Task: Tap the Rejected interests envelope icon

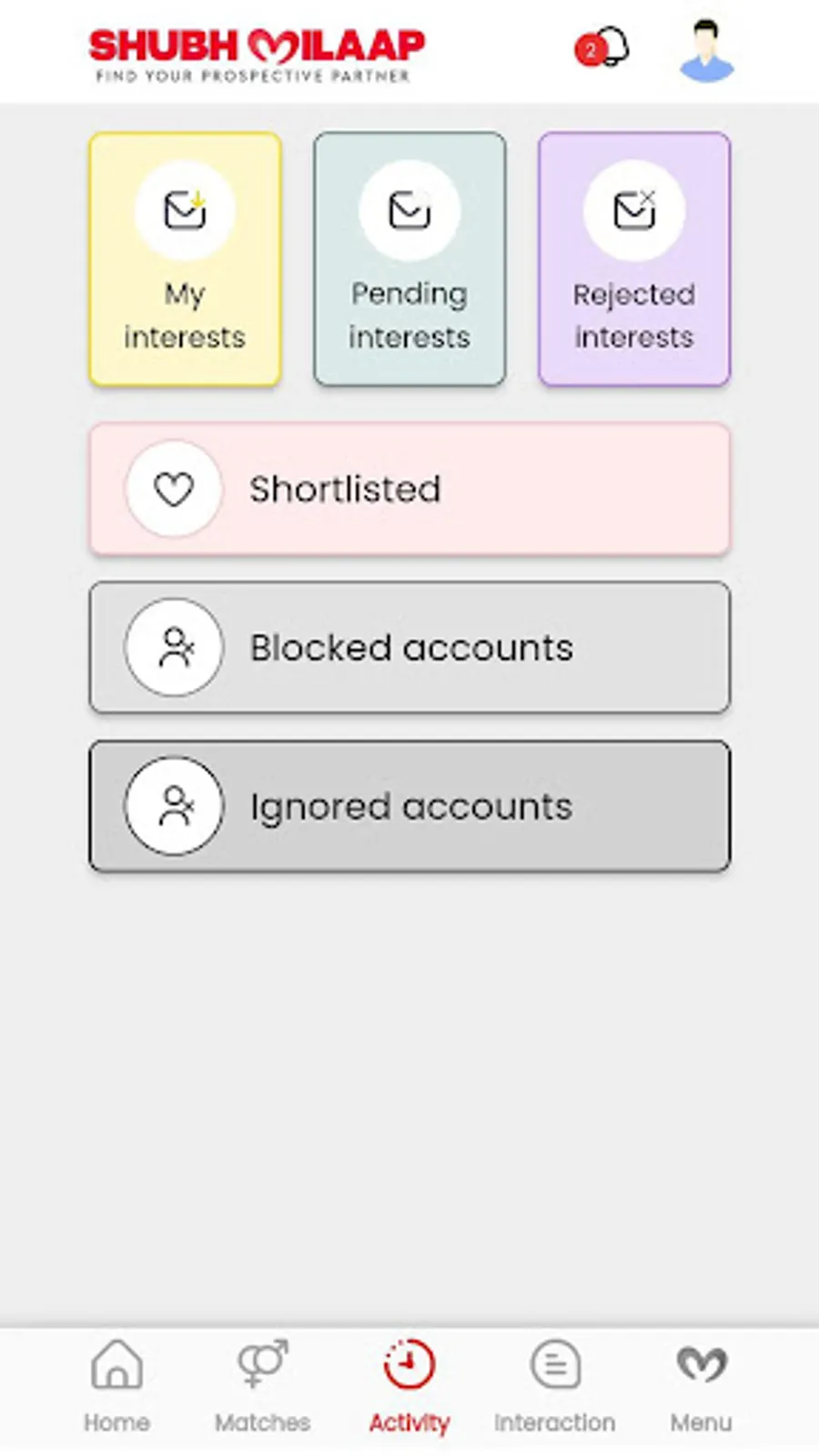Action: pyautogui.click(x=633, y=210)
